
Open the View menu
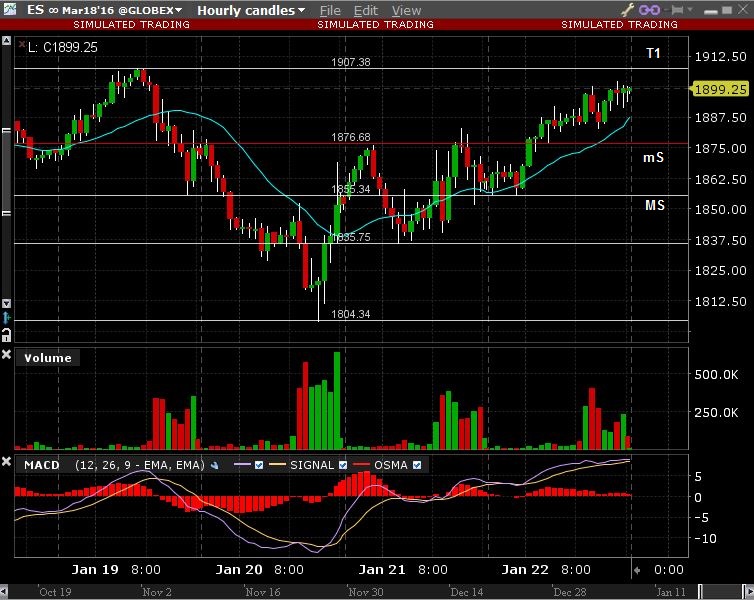pos(406,10)
